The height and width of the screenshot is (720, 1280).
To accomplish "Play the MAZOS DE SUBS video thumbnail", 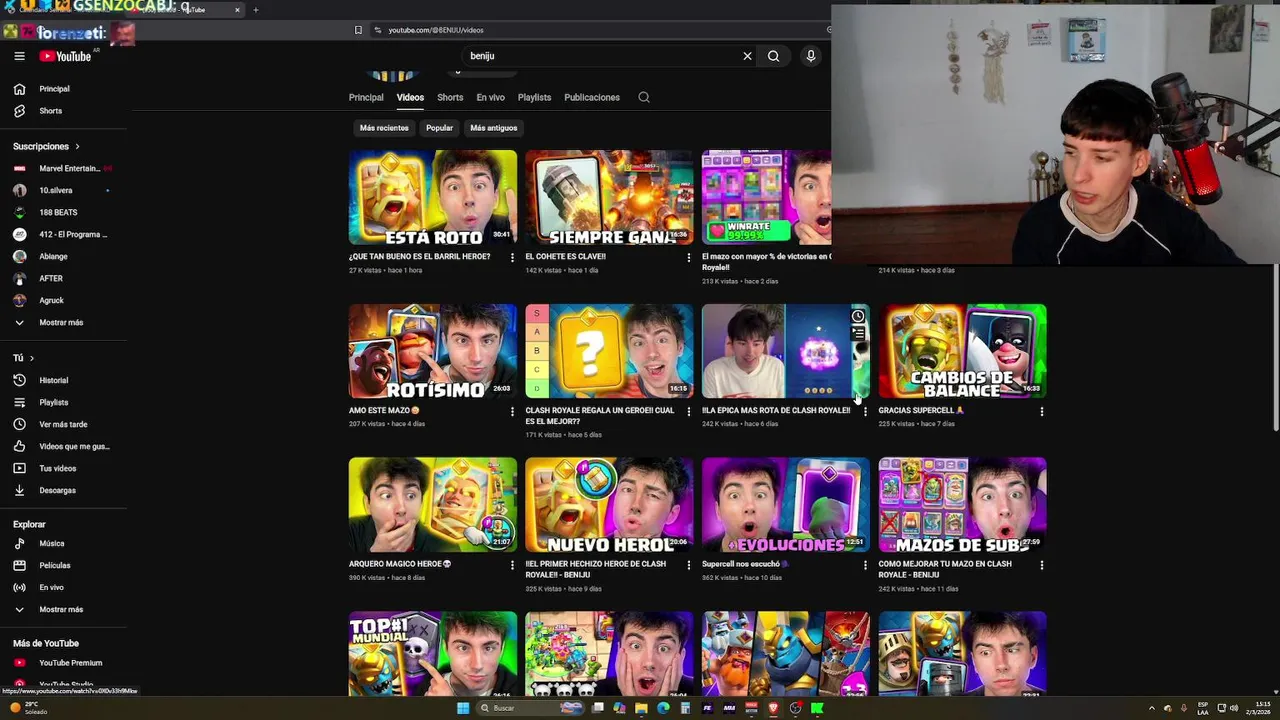I will coord(962,505).
